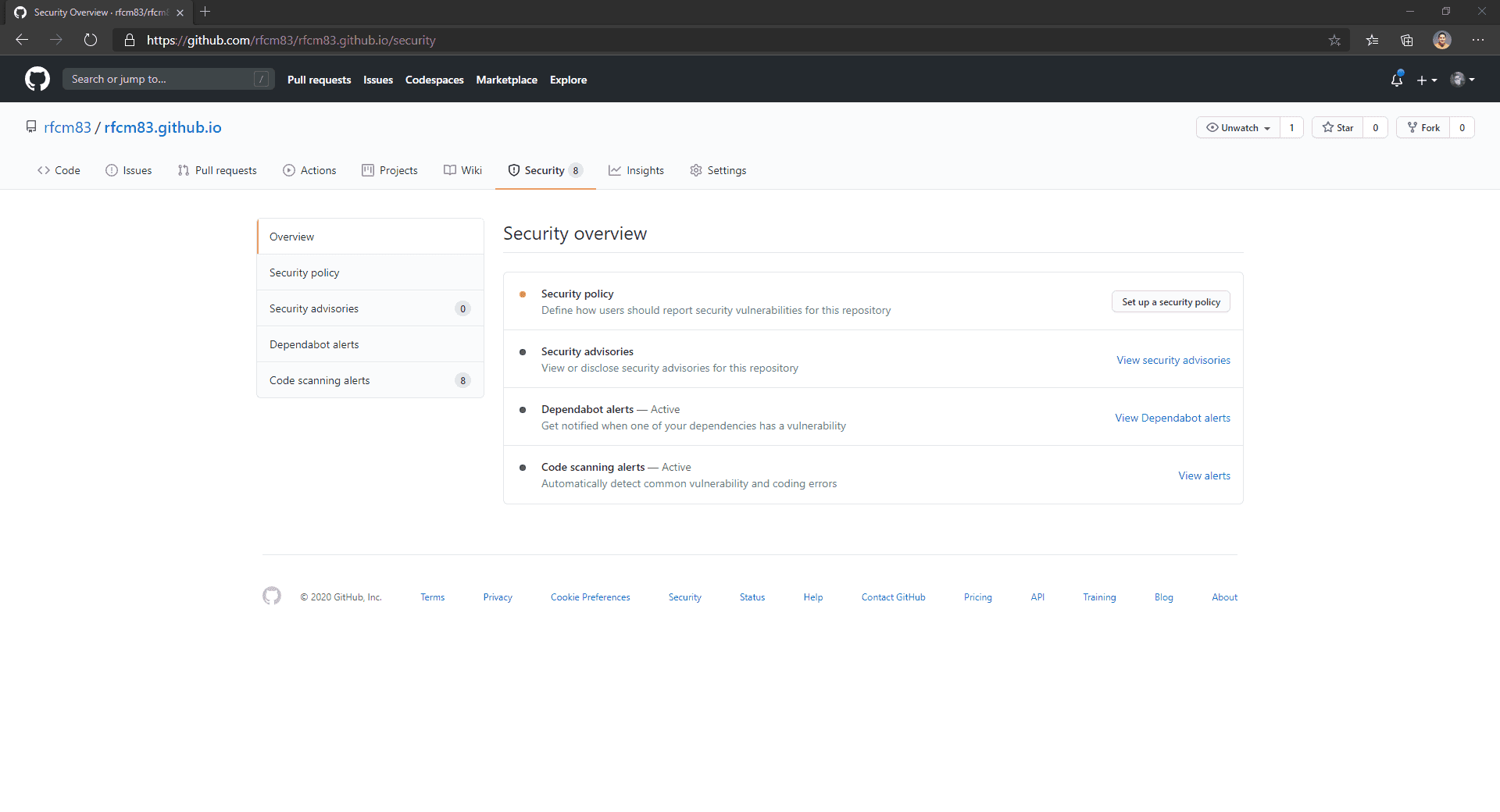Open the browser favorites list icon
1500x812 pixels.
click(1372, 40)
